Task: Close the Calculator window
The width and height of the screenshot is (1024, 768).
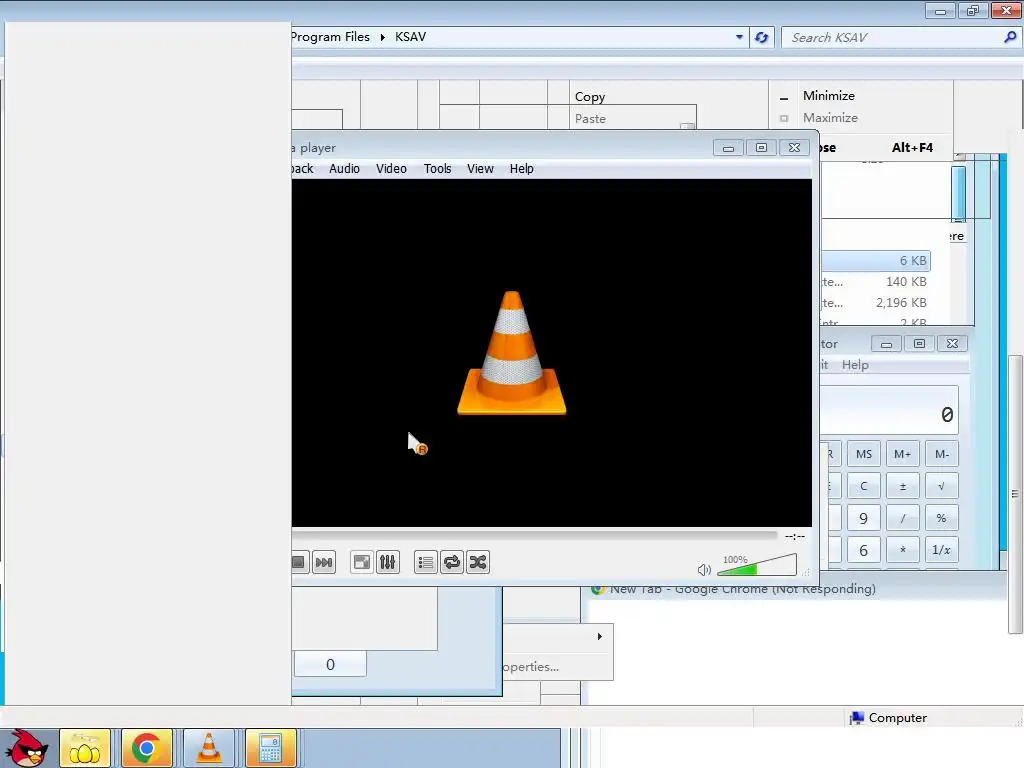Action: point(952,344)
